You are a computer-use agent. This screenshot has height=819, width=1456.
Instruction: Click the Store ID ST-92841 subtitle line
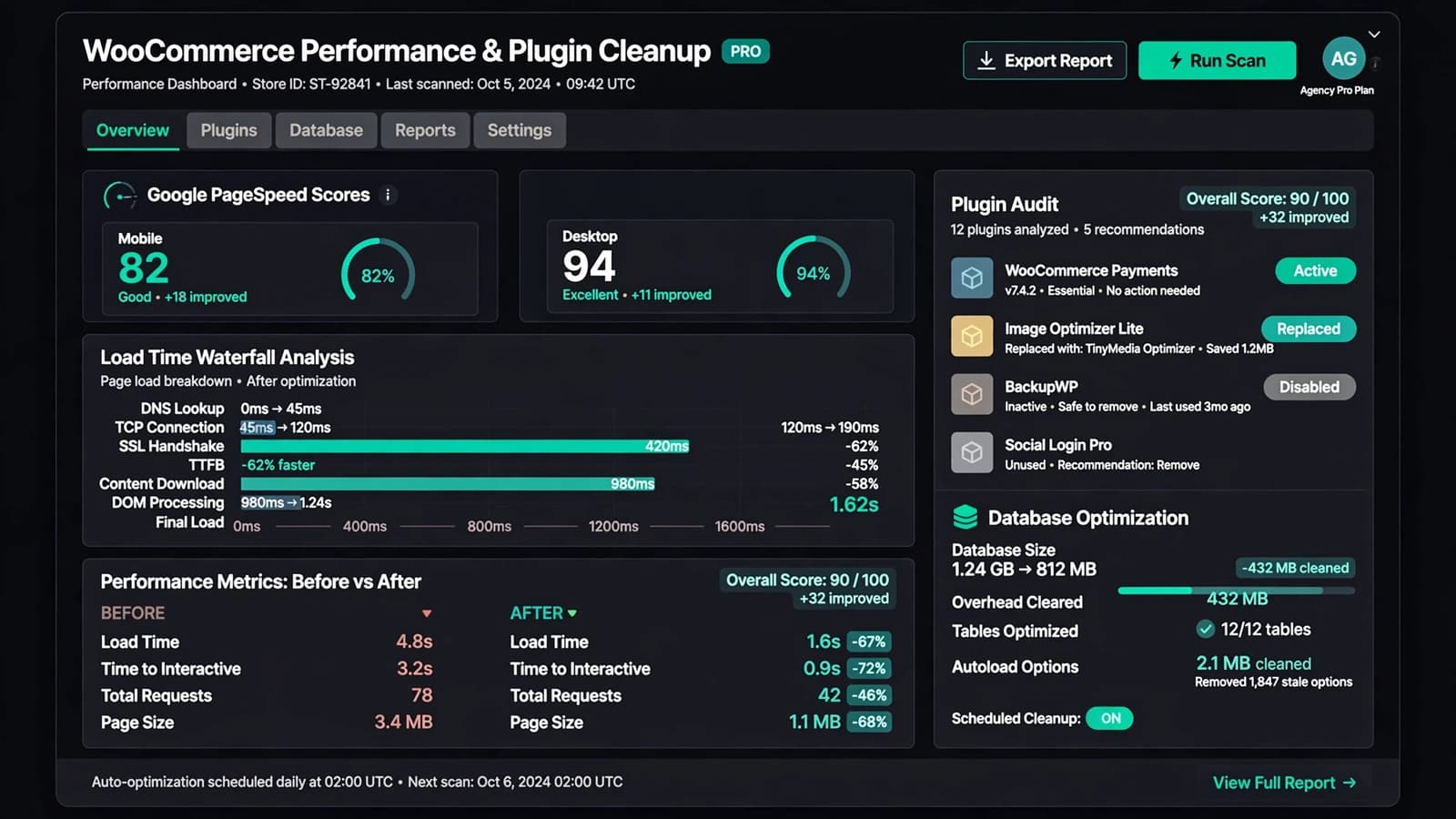coord(311,84)
